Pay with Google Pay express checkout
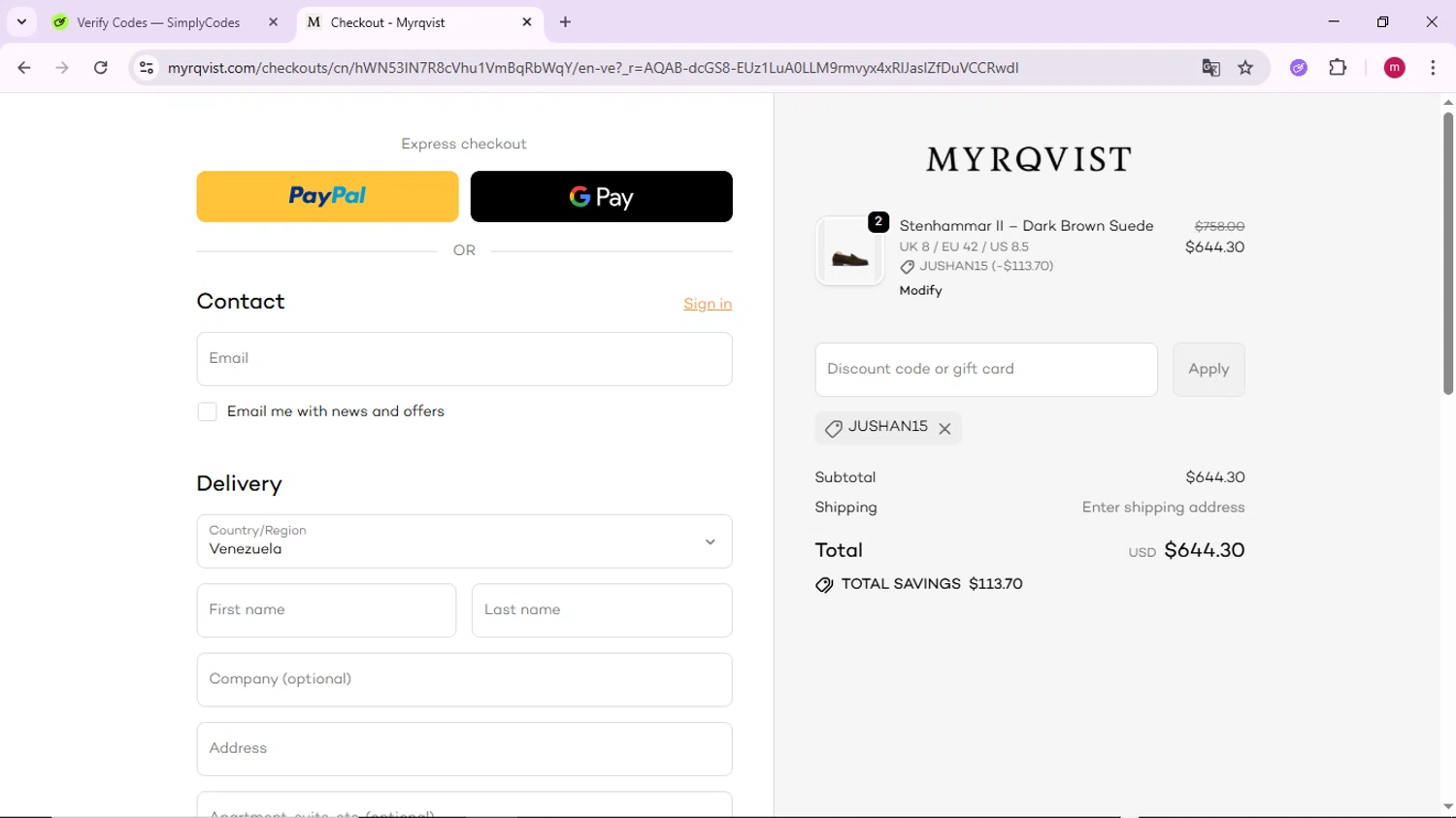Image resolution: width=1456 pixels, height=818 pixels. point(601,196)
